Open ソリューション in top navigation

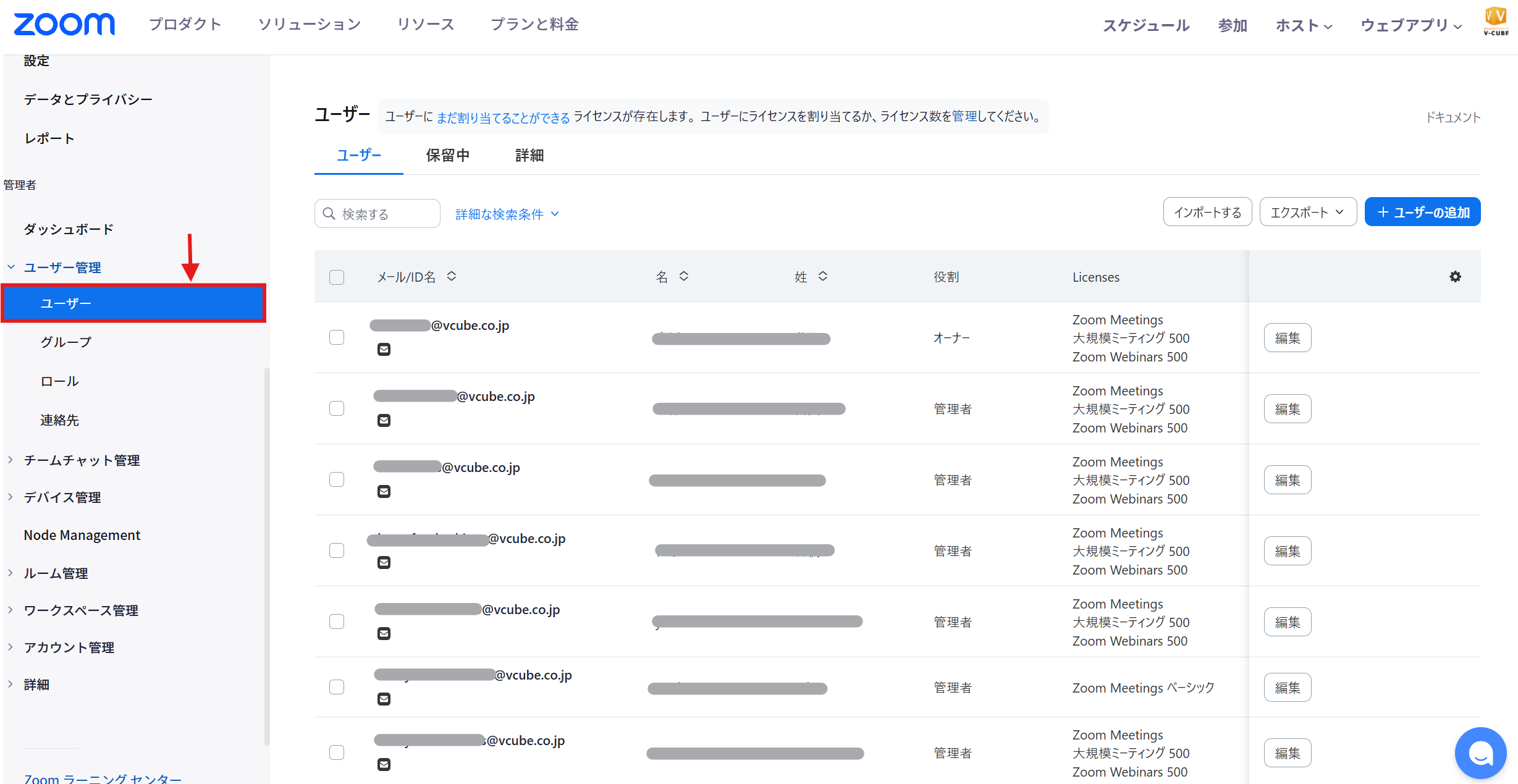point(310,24)
